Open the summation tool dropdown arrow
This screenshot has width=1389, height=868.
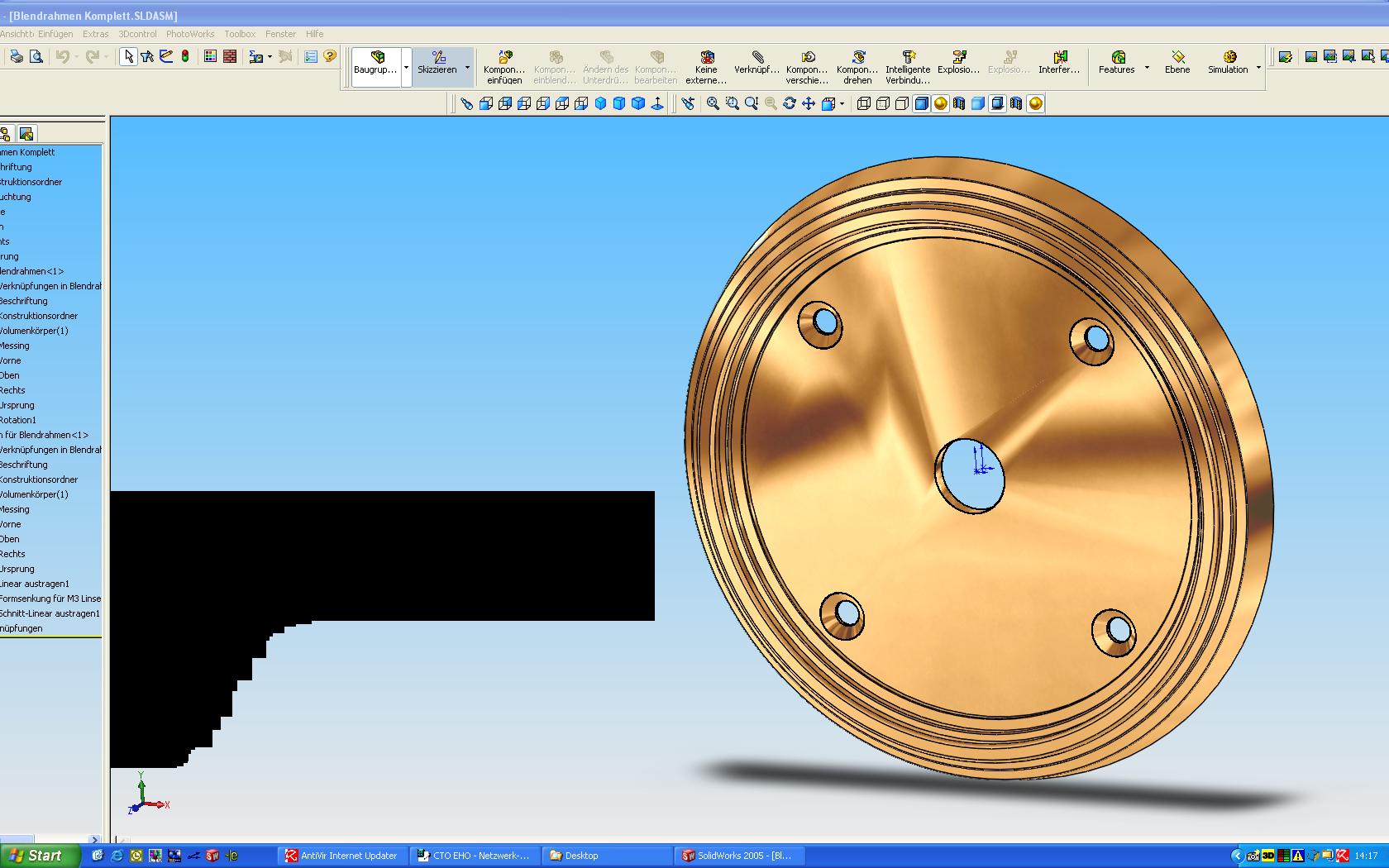[x=270, y=56]
